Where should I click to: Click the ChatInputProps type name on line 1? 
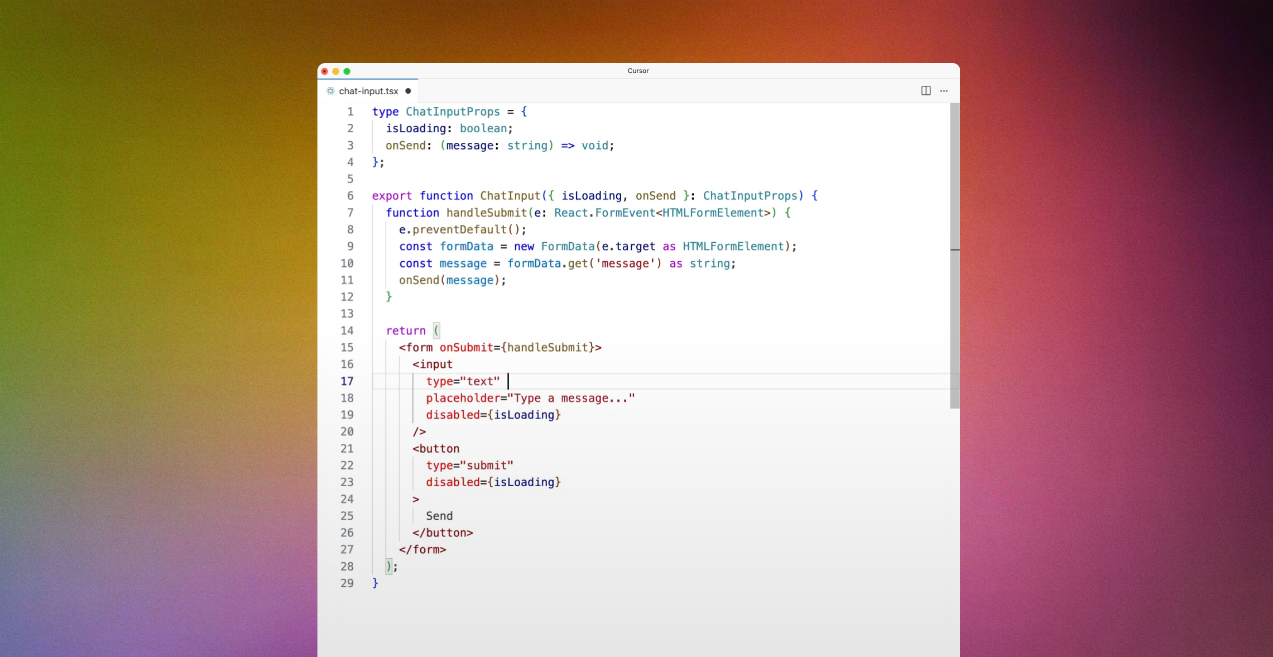coord(453,112)
